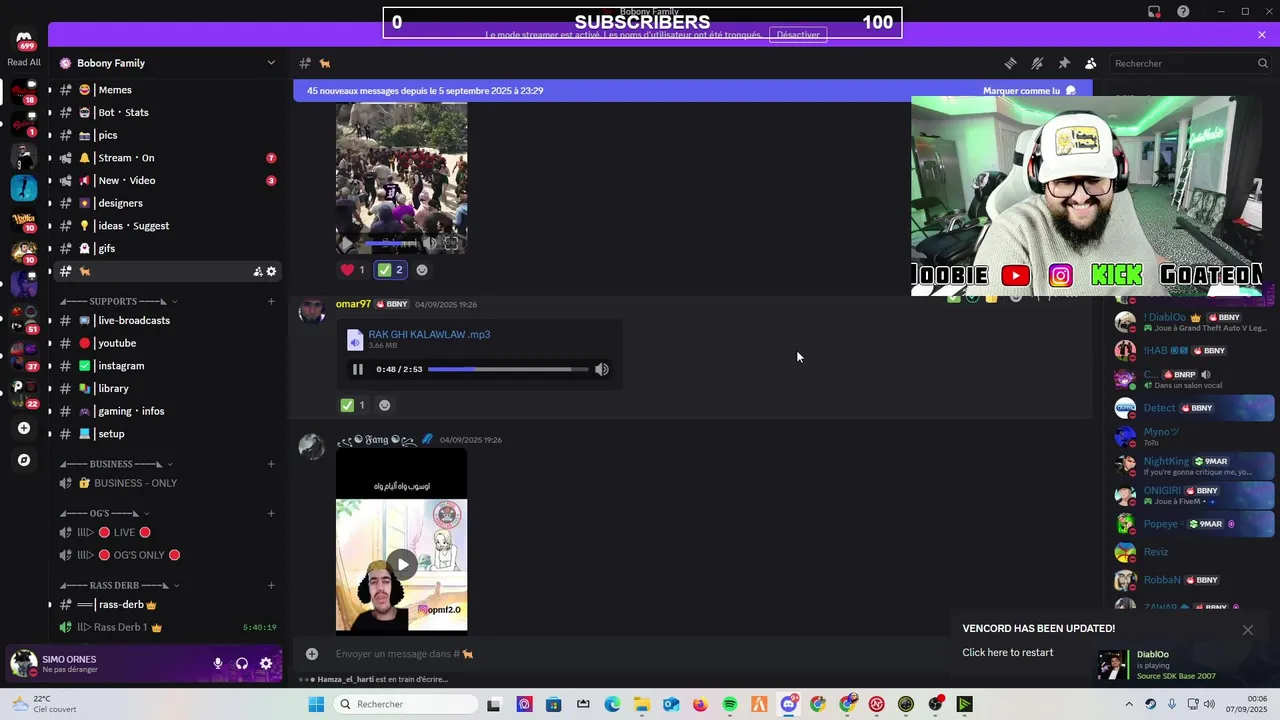This screenshot has width=1280, height=720.
Task: Click the Discord home icon with 699 badge
Action: coord(24,40)
